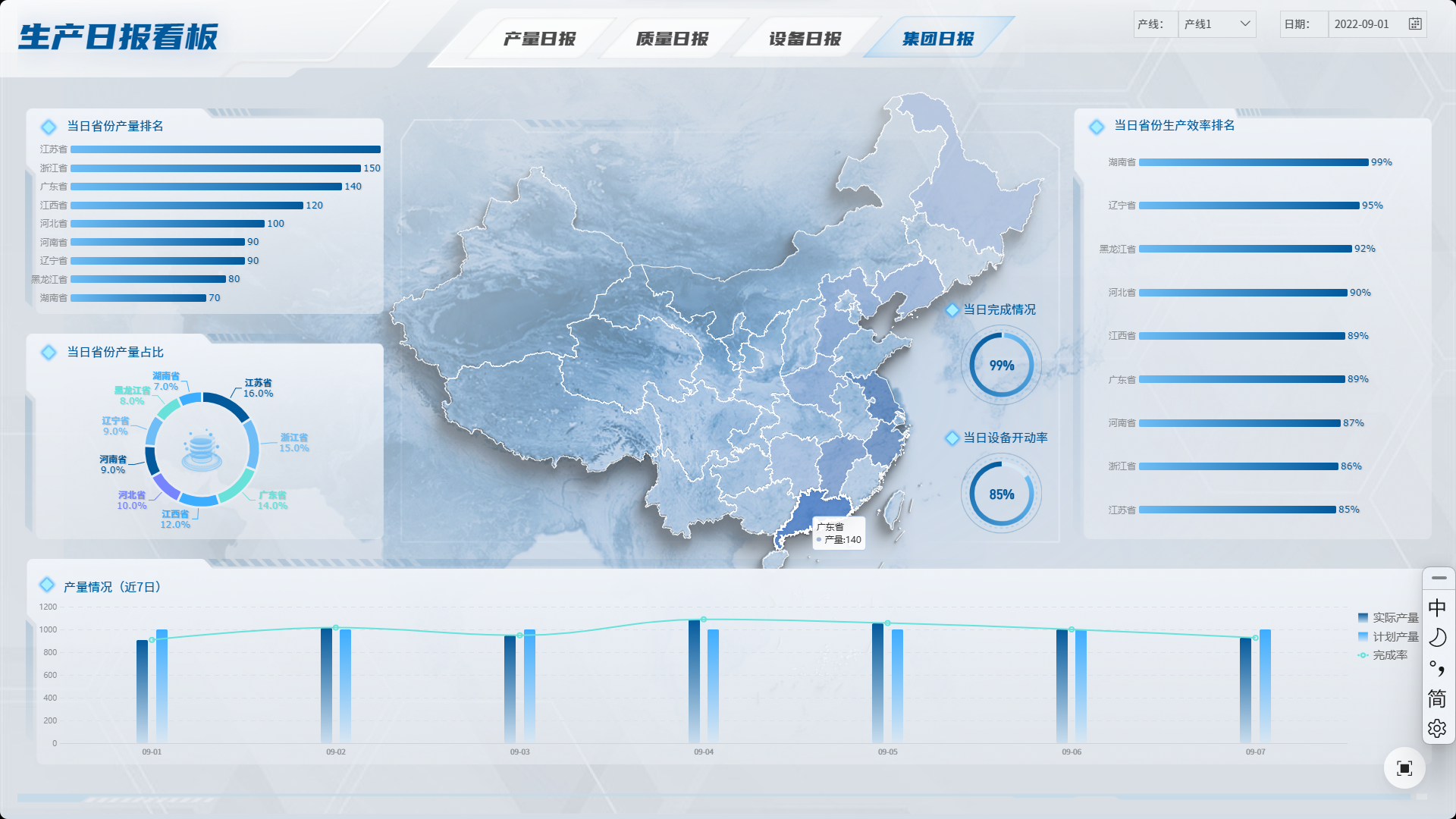This screenshot has width=1456, height=819.
Task: Switch to 产量日报 tab
Action: pos(539,39)
